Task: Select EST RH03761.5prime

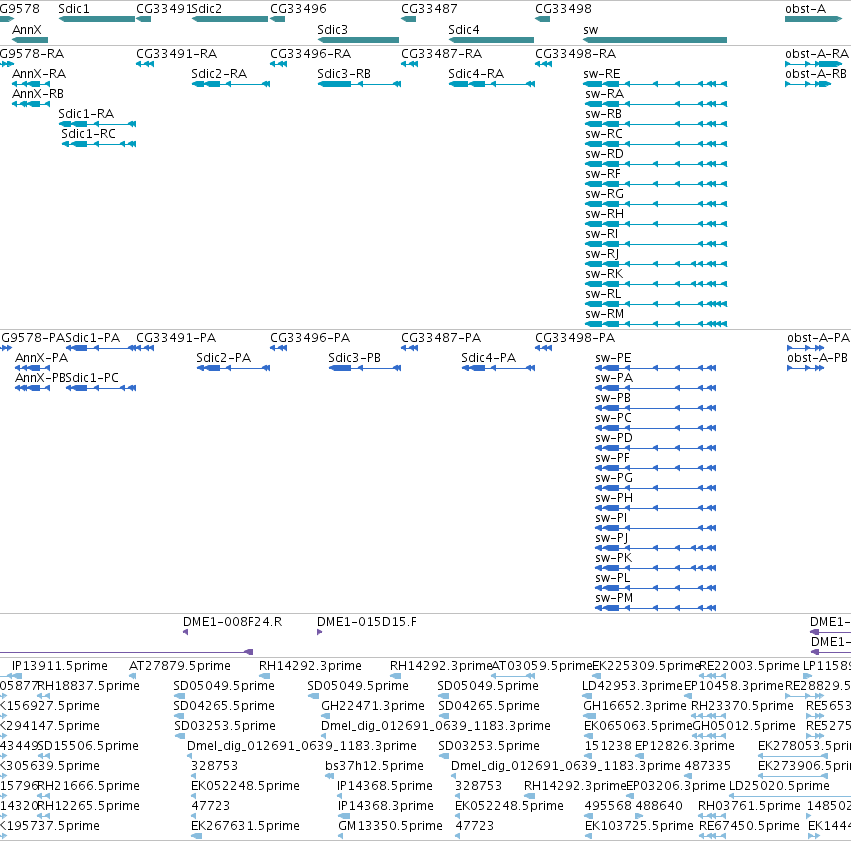Action: pyautogui.click(x=750, y=806)
